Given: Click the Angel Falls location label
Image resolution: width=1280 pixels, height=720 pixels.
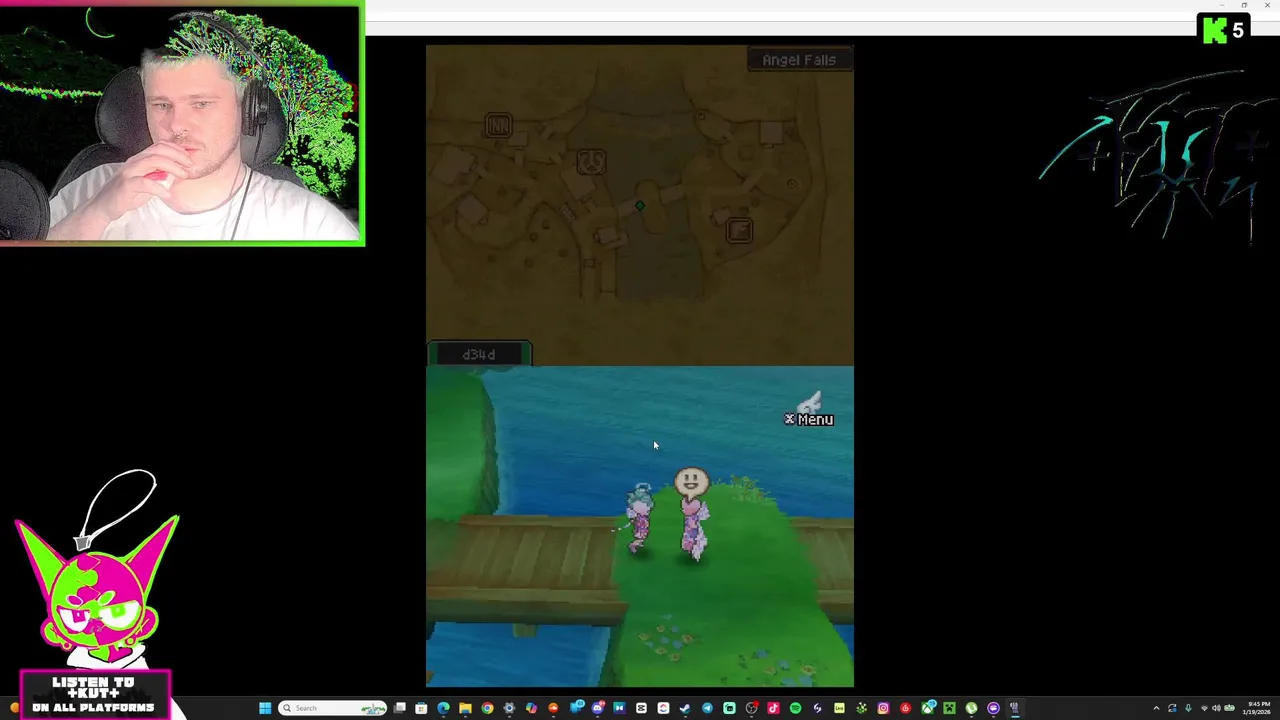Looking at the screenshot, I should click(799, 60).
